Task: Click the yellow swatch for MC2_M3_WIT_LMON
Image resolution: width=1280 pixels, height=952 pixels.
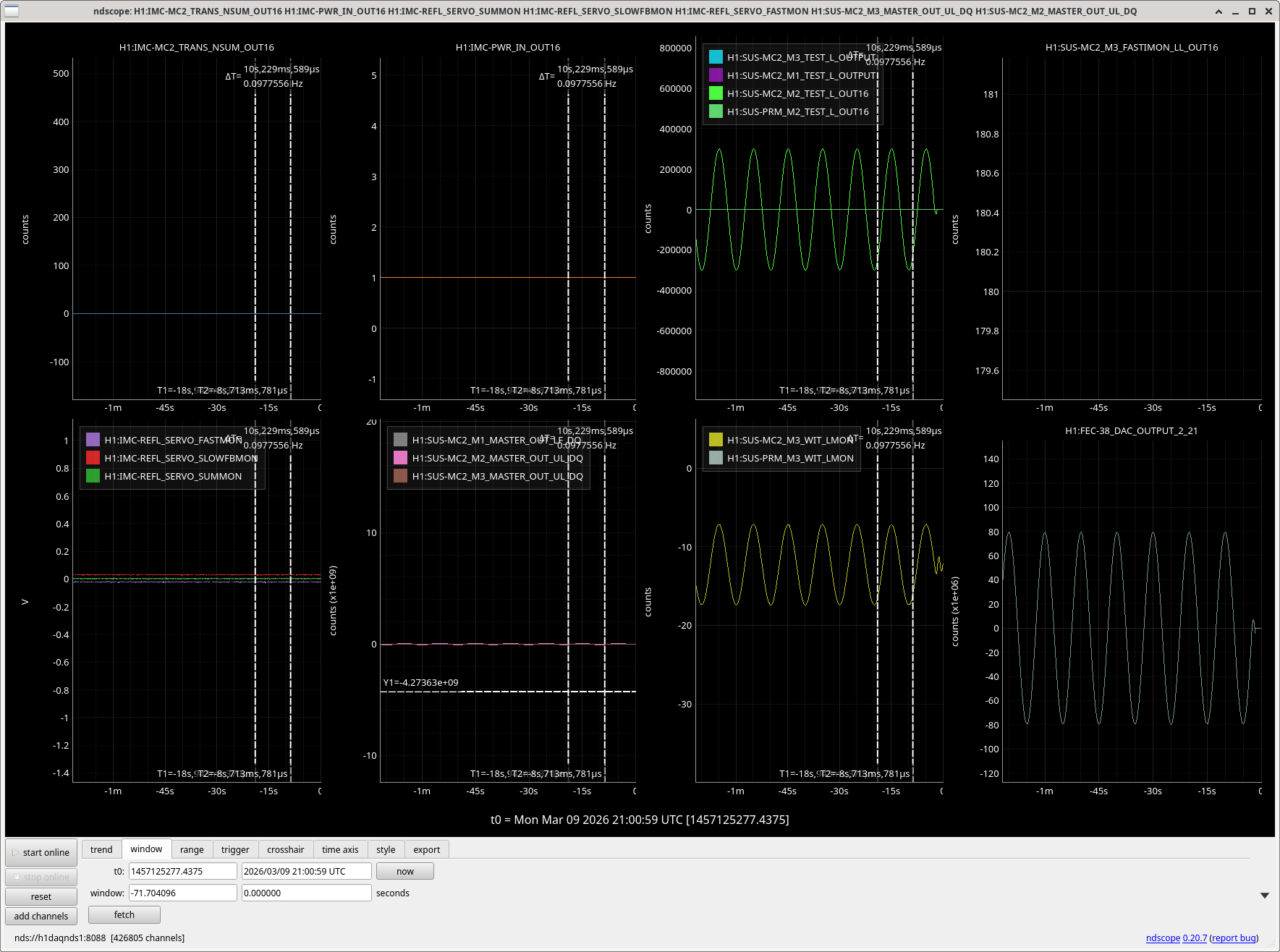Action: tap(716, 440)
